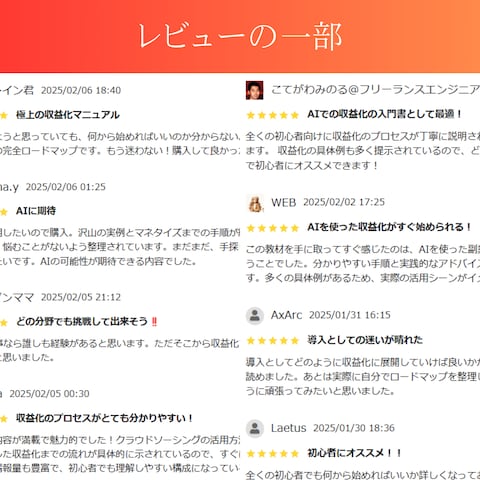Click the timestamp 2025/01/31 16:15
The height and width of the screenshot is (480, 480).
click(350, 315)
